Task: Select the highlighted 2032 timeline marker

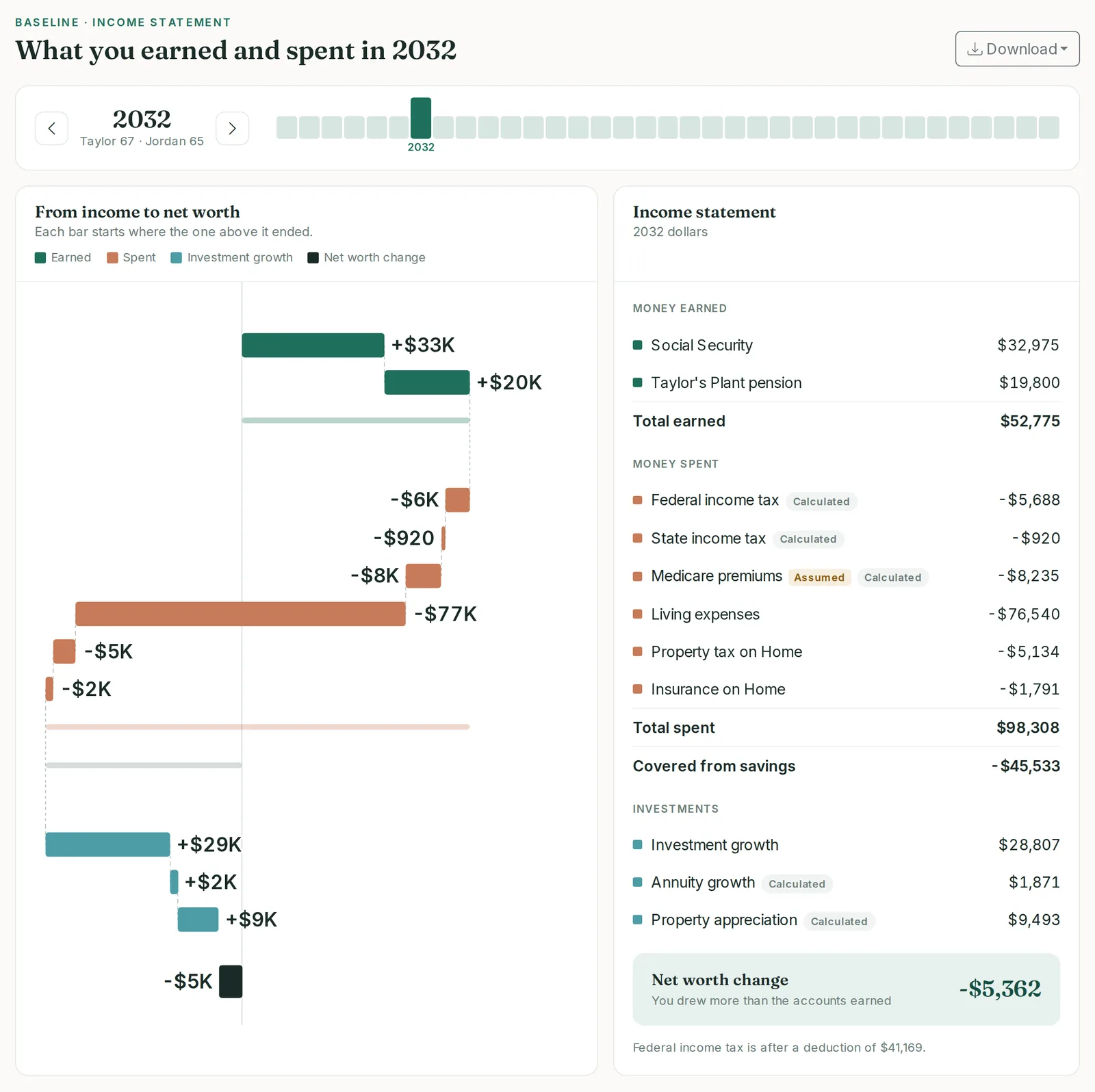Action: 421,118
